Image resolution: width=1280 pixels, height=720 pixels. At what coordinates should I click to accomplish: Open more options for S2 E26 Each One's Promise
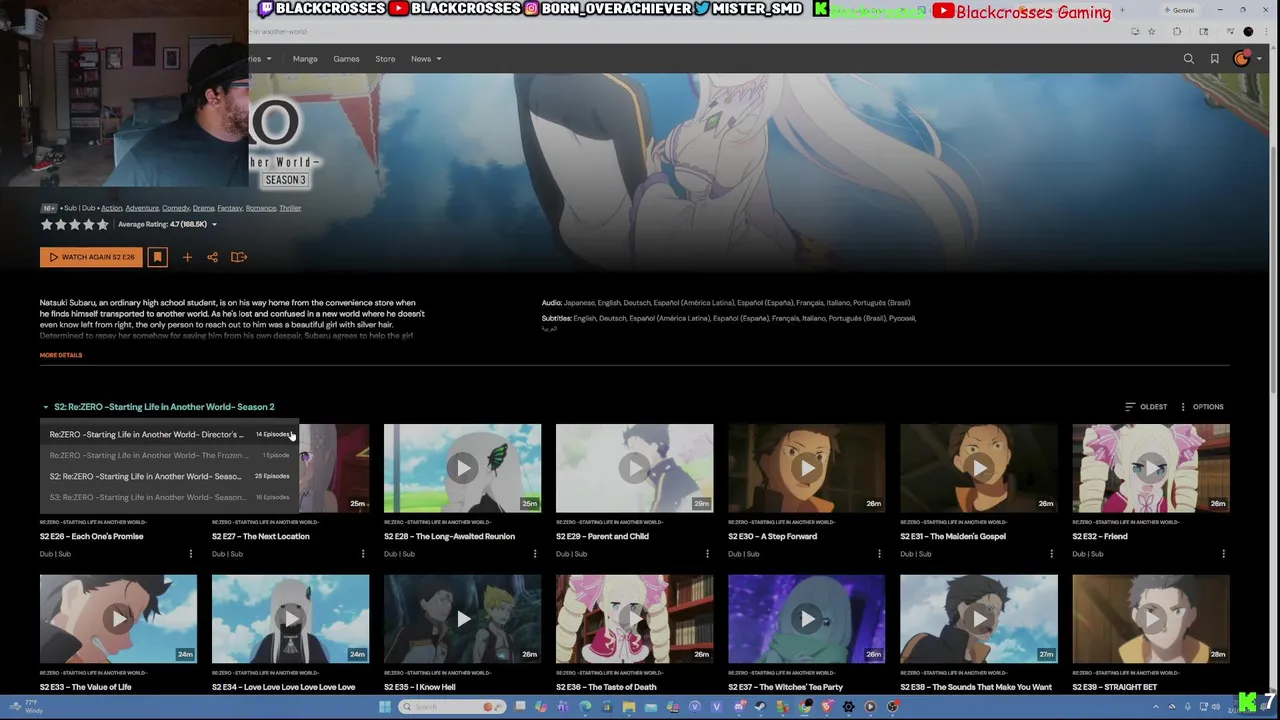tap(190, 554)
